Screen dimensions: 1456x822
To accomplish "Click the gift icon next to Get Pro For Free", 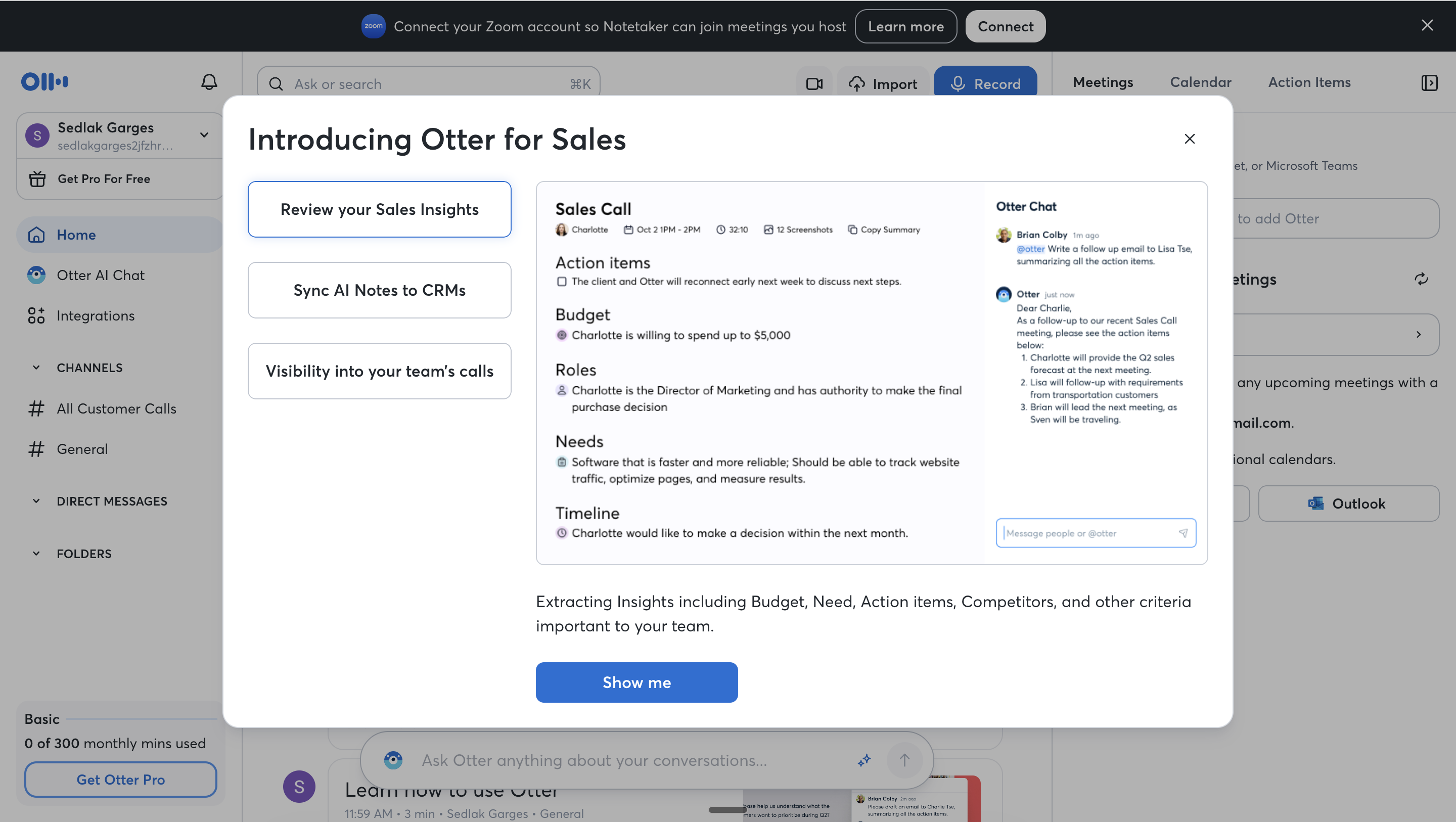I will click(37, 178).
